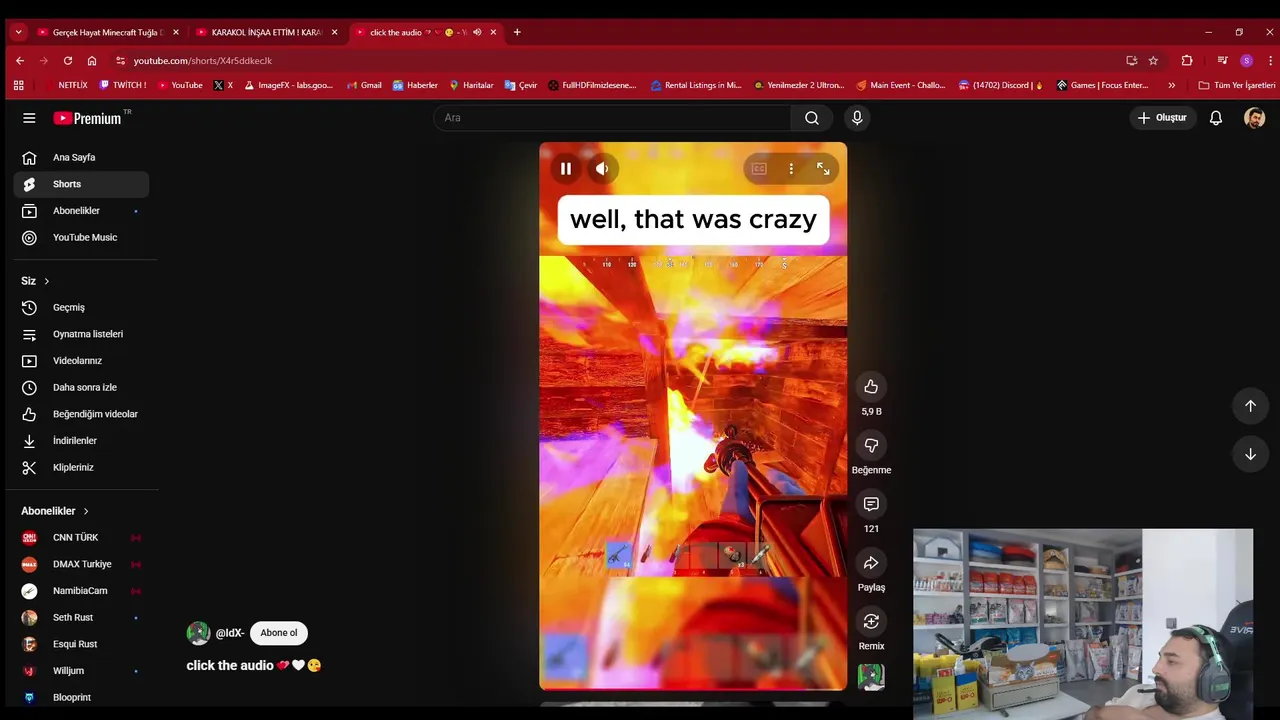This screenshot has width=1280, height=720.
Task: Show more bookmarks with double chevron
Action: click(x=1172, y=85)
